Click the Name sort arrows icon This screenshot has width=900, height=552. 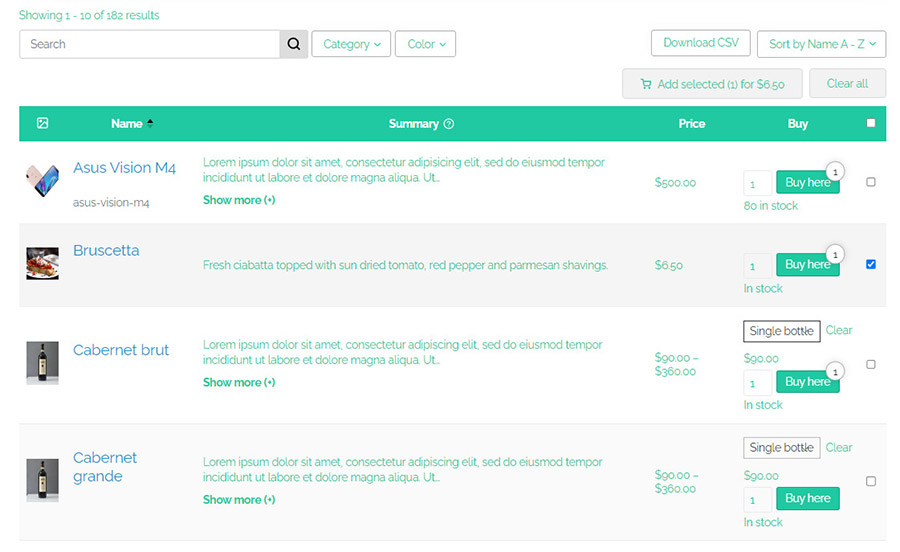150,123
